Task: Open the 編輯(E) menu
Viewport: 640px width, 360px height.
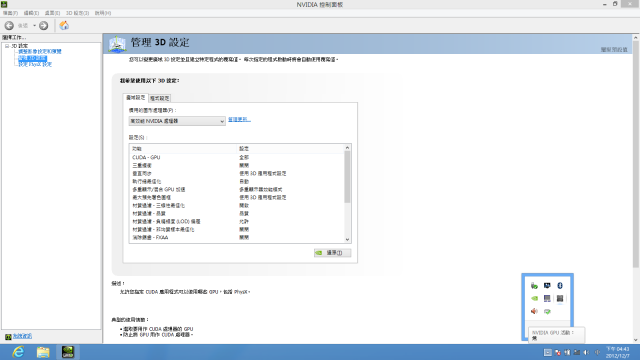Action: pos(31,13)
